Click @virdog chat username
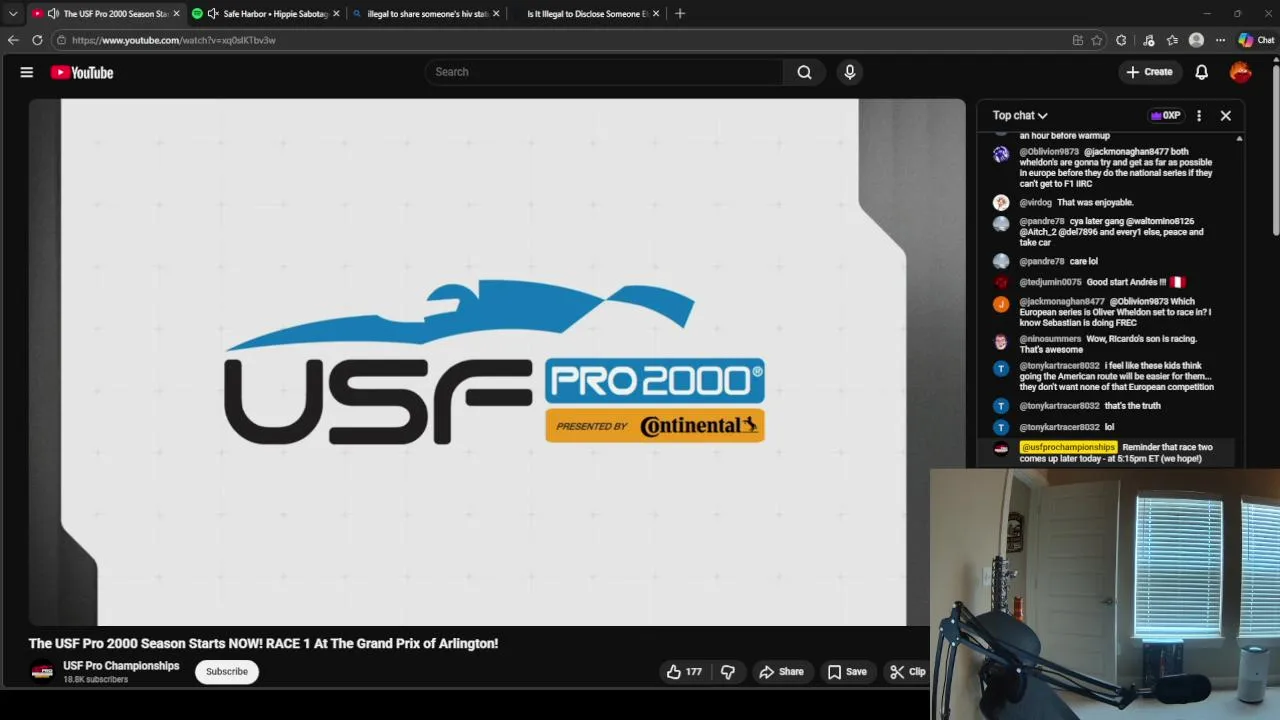Viewport: 1280px width, 720px height. 1035,203
